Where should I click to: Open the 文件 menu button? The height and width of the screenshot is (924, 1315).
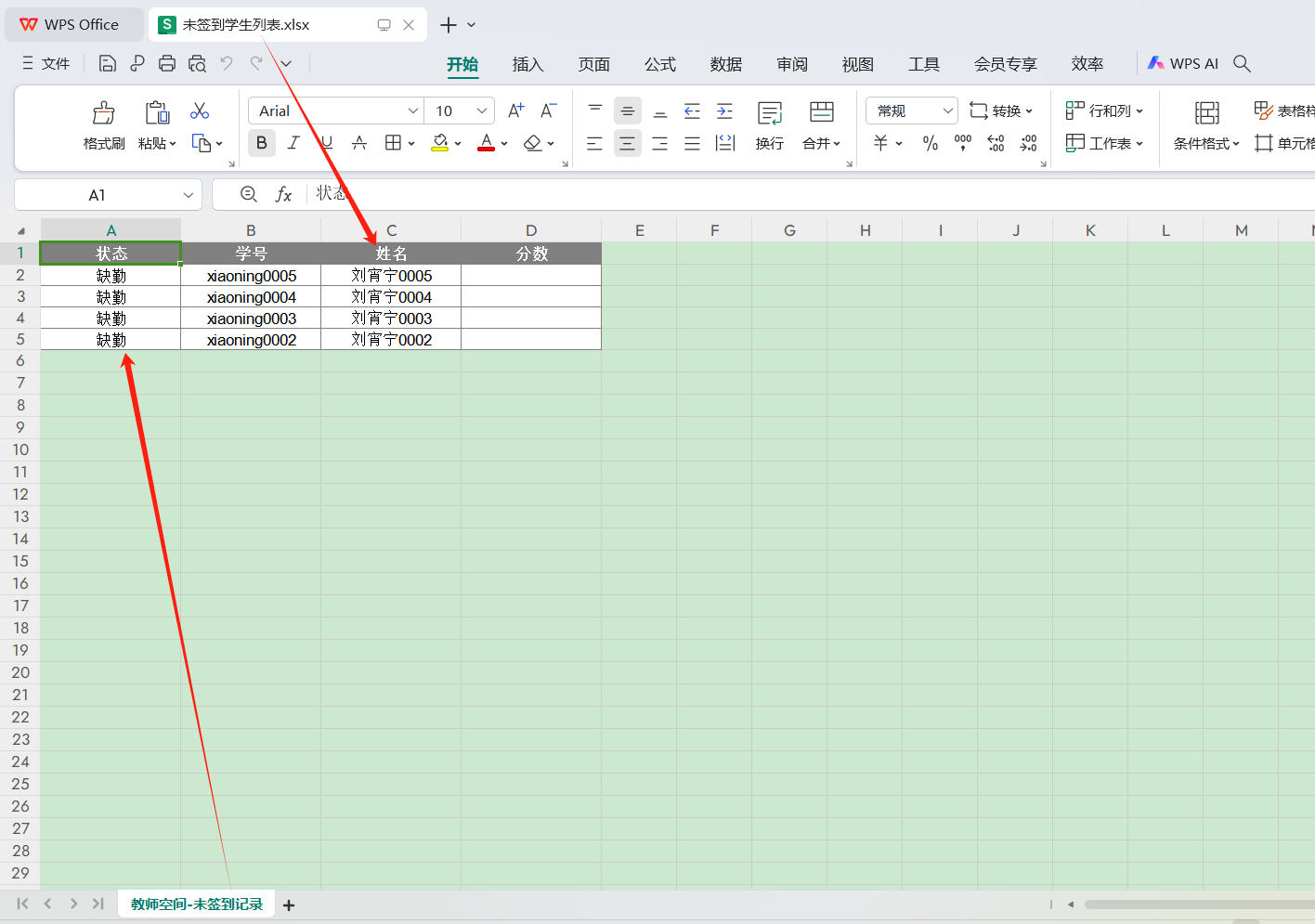(x=46, y=63)
